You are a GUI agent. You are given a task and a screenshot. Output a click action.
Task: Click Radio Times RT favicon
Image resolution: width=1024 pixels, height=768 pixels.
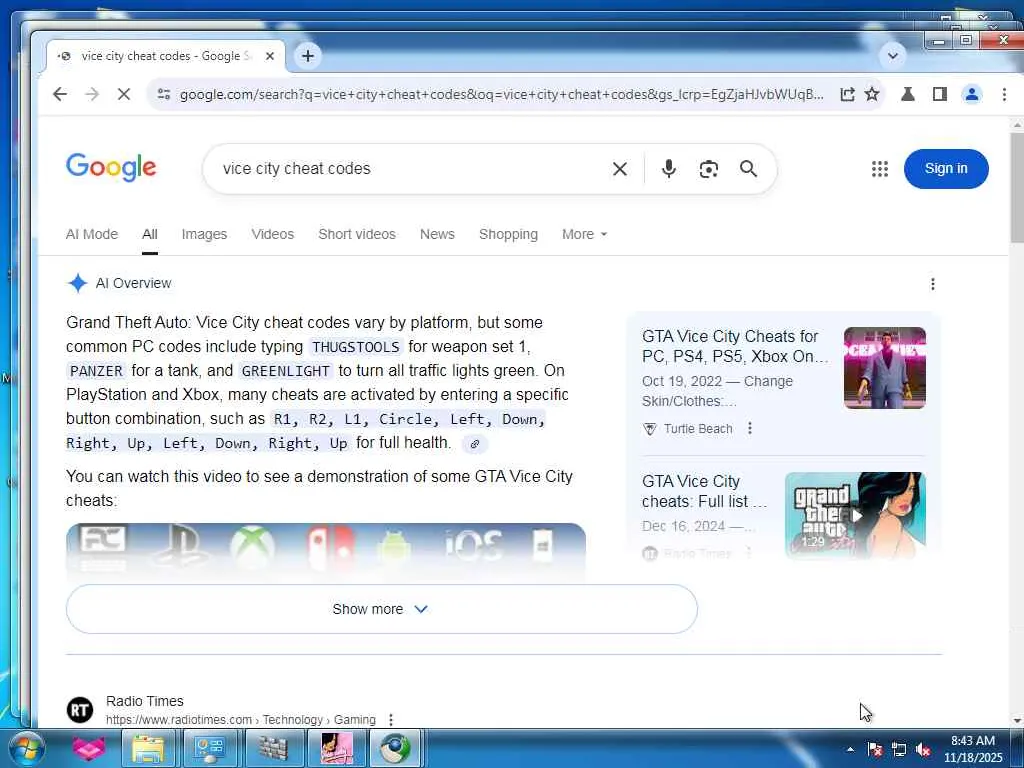point(80,709)
